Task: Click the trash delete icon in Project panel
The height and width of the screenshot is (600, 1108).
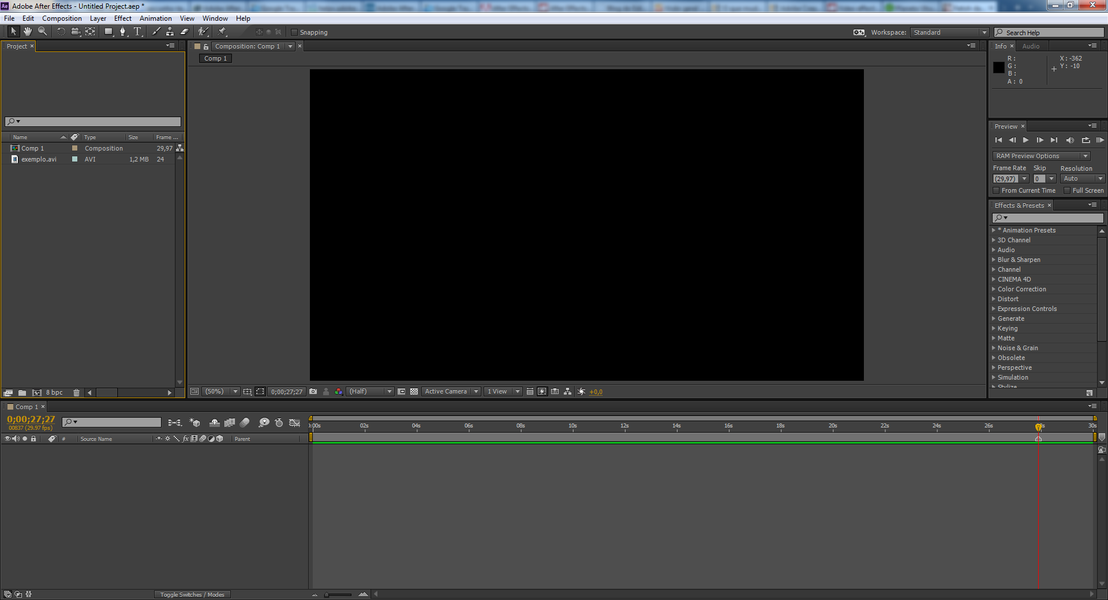Action: (x=76, y=392)
